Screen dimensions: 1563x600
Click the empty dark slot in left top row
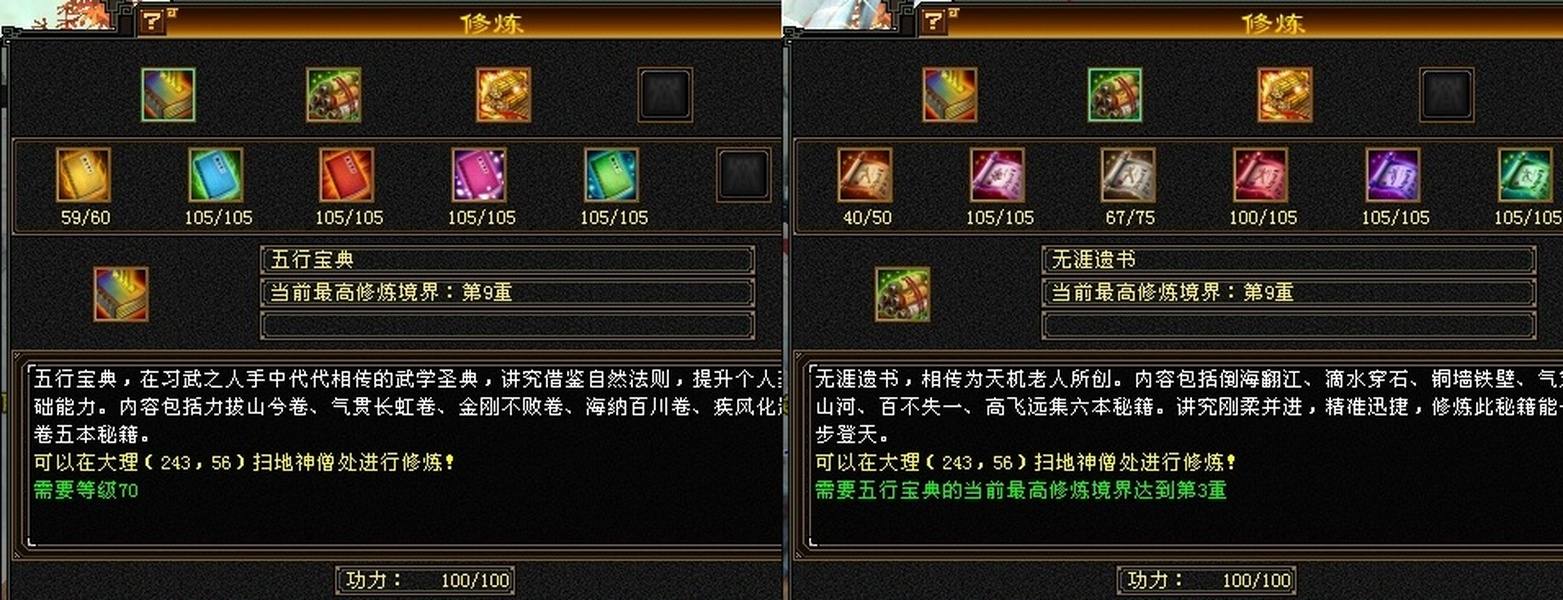tap(665, 95)
